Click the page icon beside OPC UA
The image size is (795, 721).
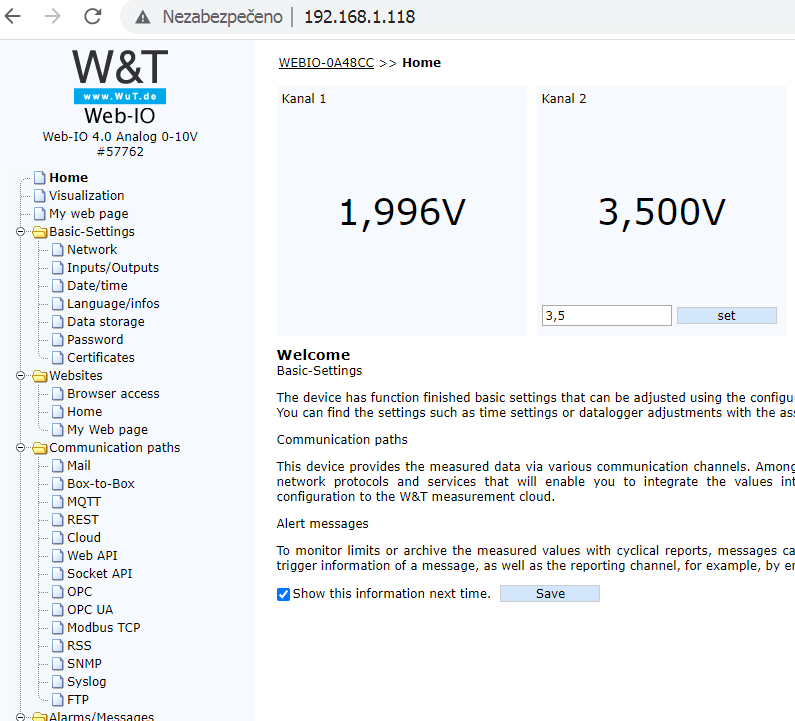pos(58,609)
